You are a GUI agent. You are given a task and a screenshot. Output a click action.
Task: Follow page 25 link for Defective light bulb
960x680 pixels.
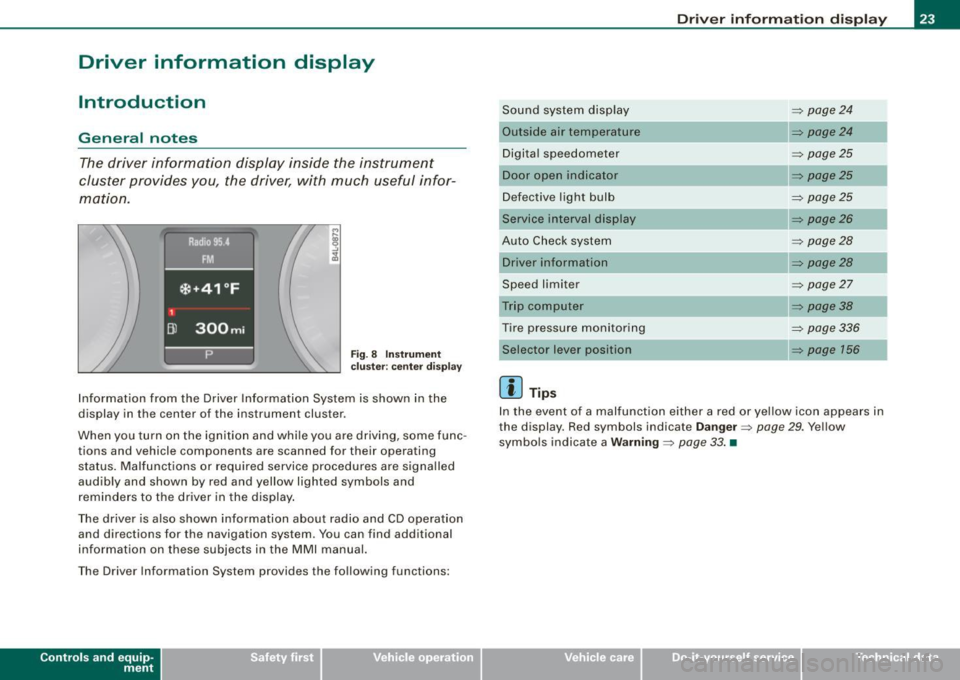click(x=822, y=197)
